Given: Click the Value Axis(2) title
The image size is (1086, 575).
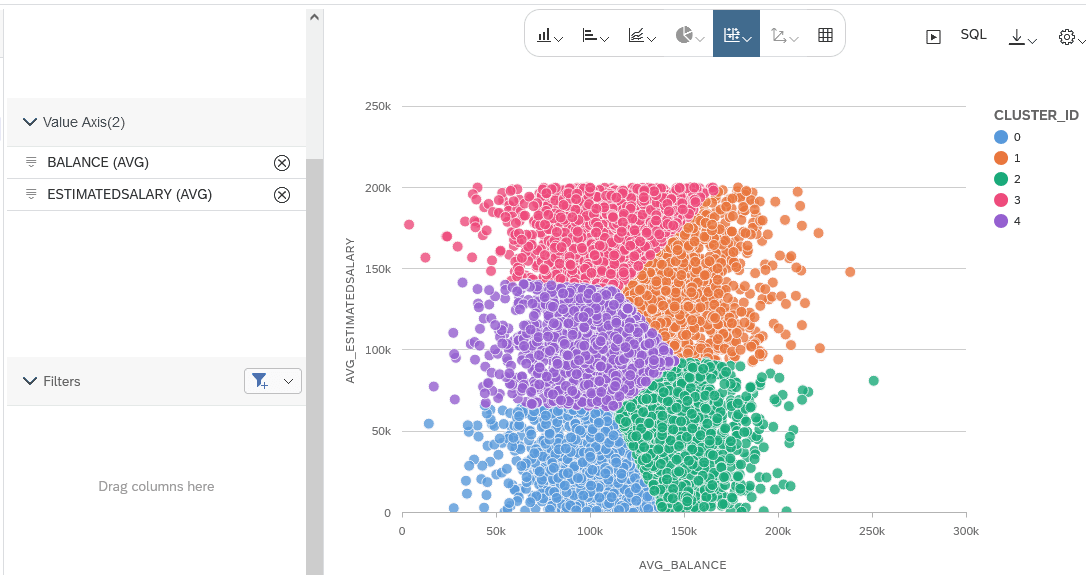Looking at the screenshot, I should click(x=84, y=122).
